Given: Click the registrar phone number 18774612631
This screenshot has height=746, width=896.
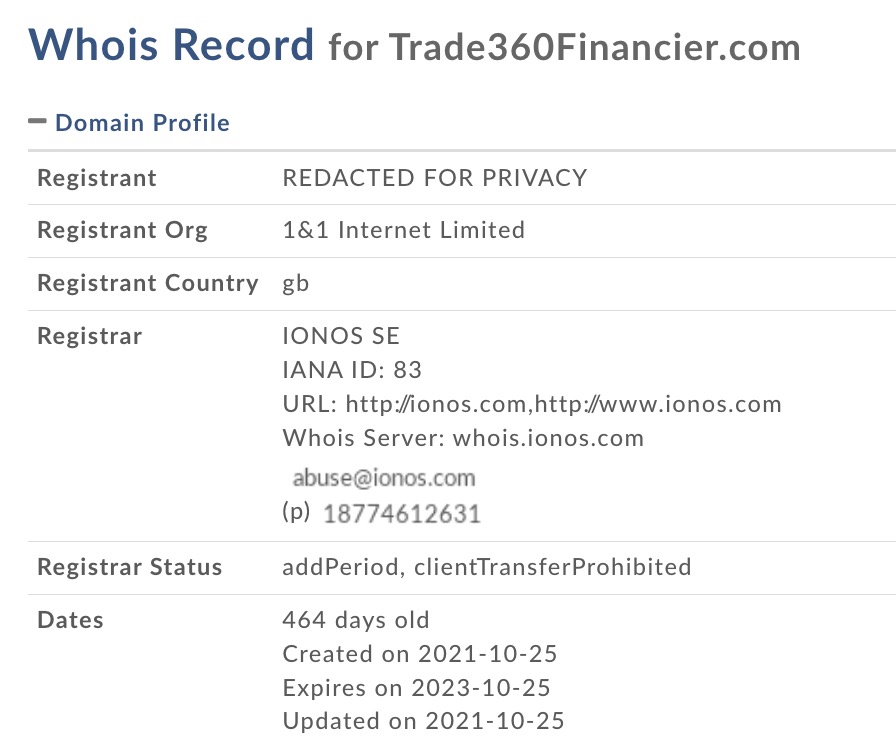Looking at the screenshot, I should pos(401,514).
